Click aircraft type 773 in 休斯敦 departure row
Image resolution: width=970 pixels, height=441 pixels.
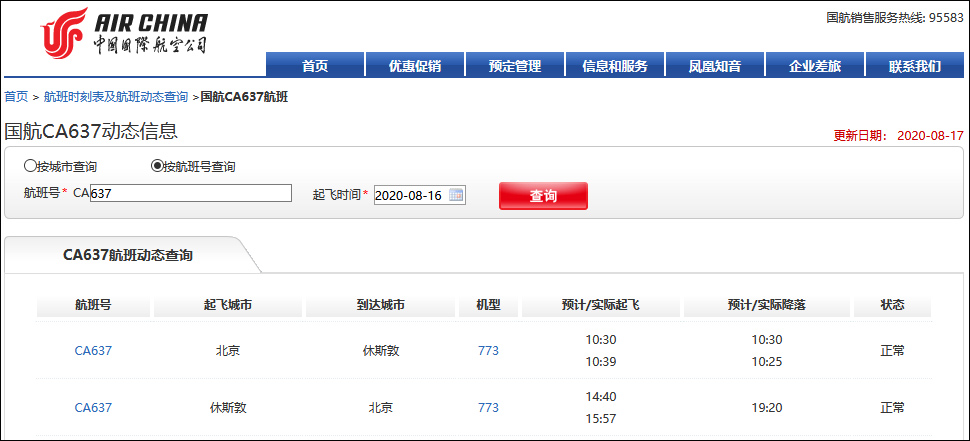click(x=488, y=408)
